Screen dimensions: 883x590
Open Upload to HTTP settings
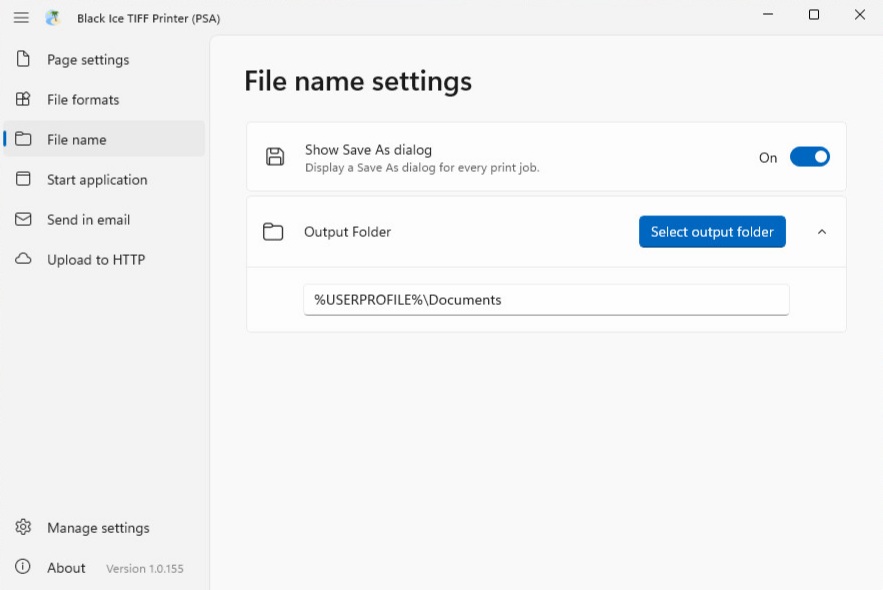click(104, 260)
